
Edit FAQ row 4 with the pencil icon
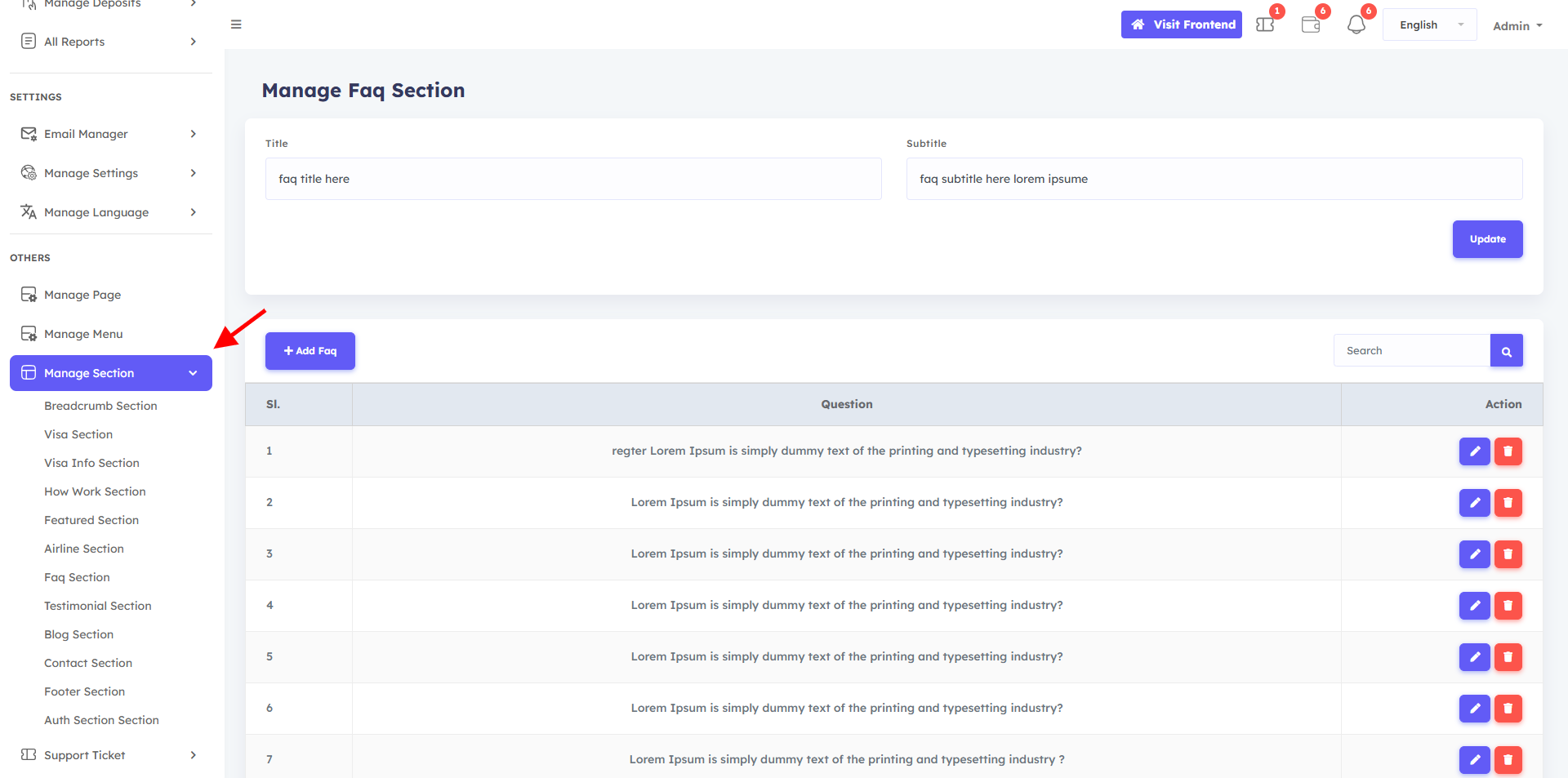coord(1475,606)
